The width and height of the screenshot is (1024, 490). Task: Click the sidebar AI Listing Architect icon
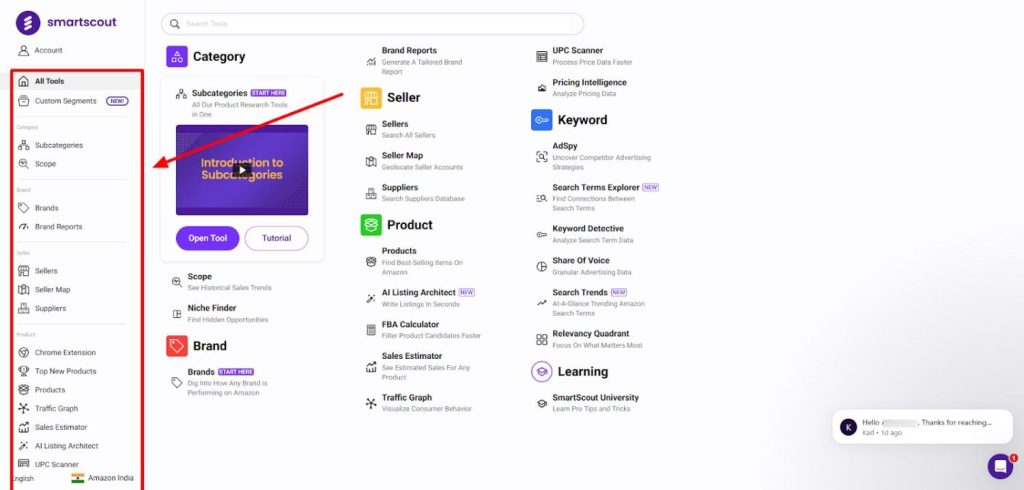point(24,446)
